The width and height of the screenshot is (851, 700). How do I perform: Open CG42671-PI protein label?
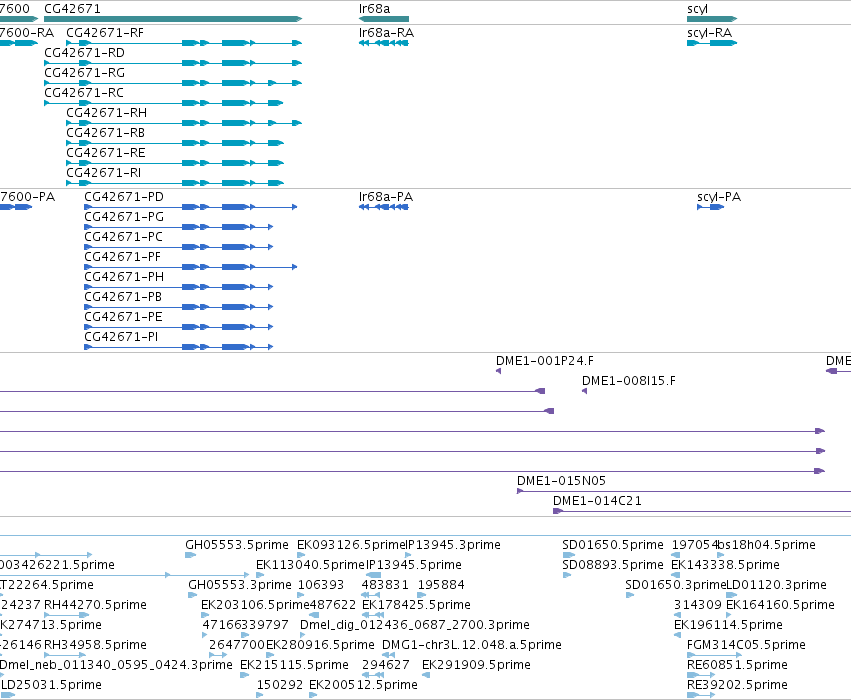[121, 338]
